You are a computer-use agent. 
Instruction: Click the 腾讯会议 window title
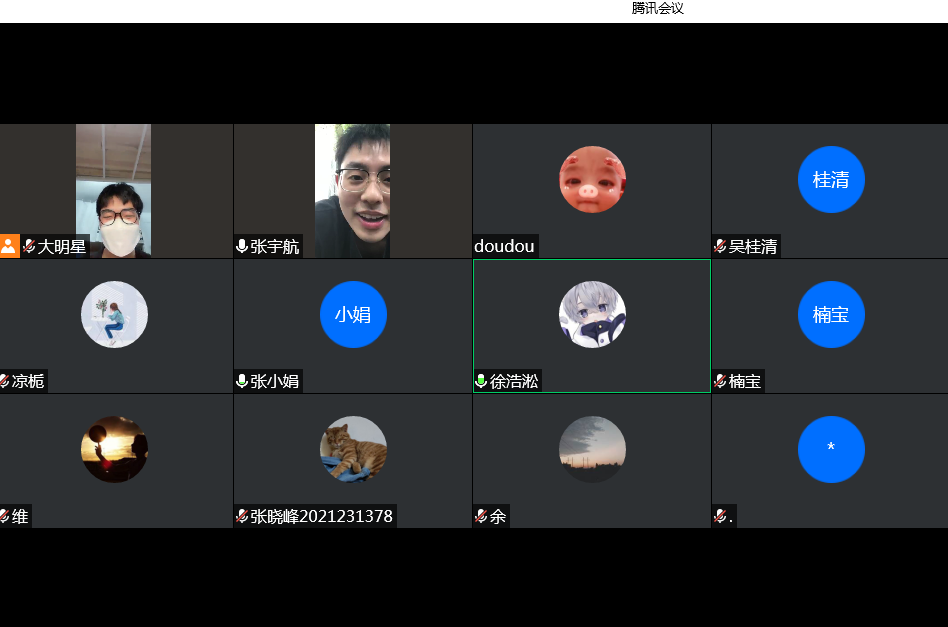point(657,9)
